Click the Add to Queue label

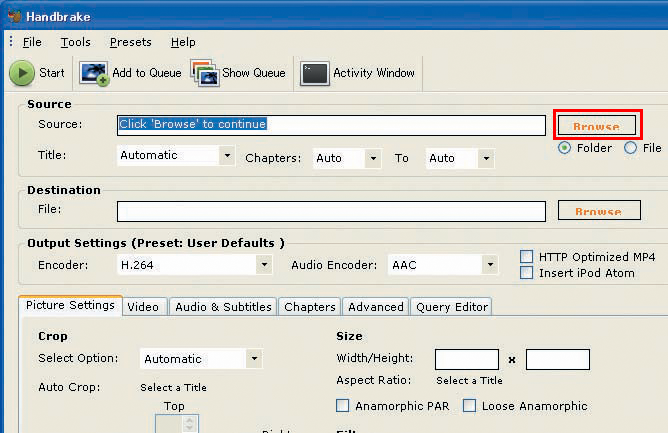147,73
